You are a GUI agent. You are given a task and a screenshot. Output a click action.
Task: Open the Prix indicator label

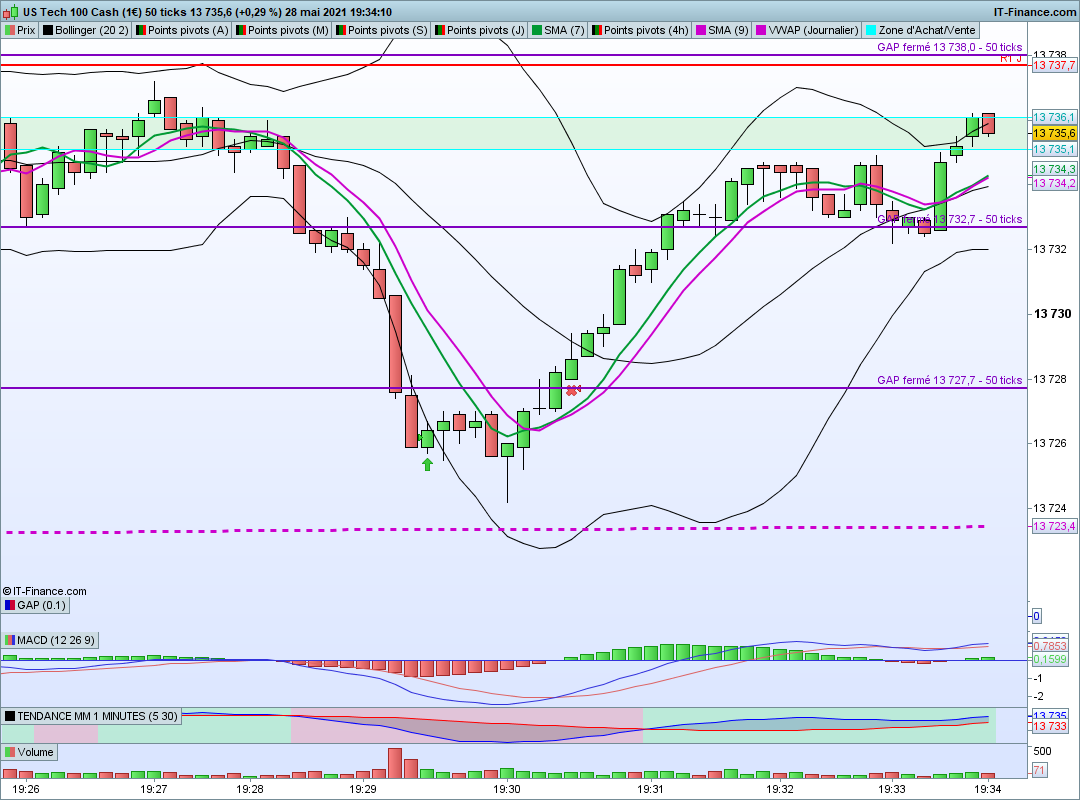point(20,30)
